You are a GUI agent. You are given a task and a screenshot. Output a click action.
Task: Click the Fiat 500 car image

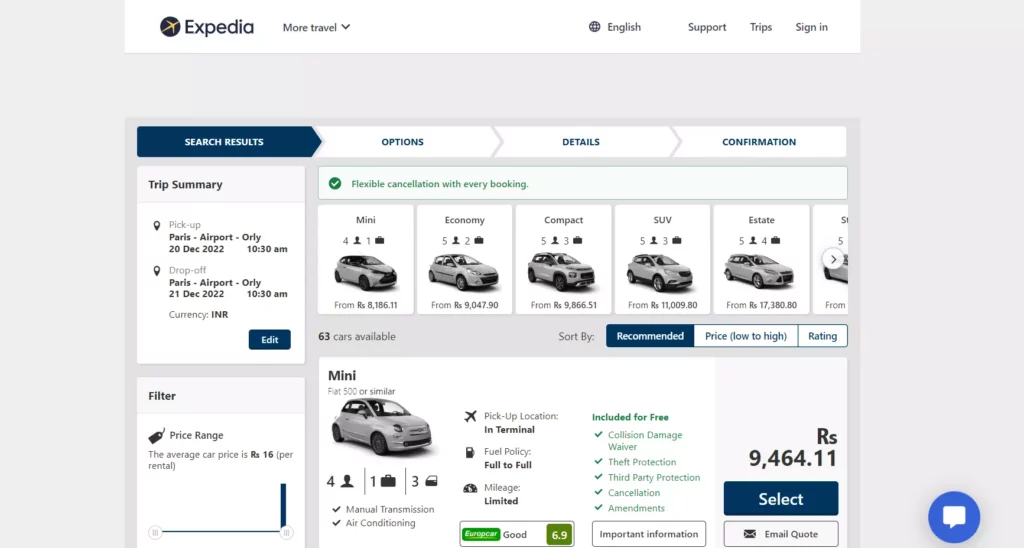[382, 428]
